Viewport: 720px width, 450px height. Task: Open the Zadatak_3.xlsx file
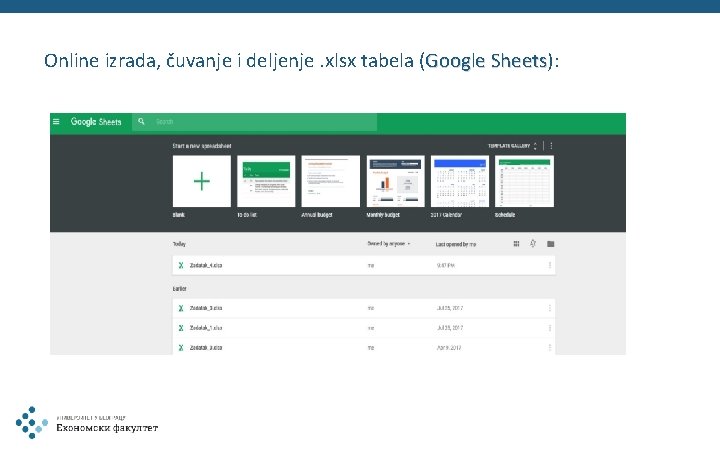pyautogui.click(x=364, y=308)
